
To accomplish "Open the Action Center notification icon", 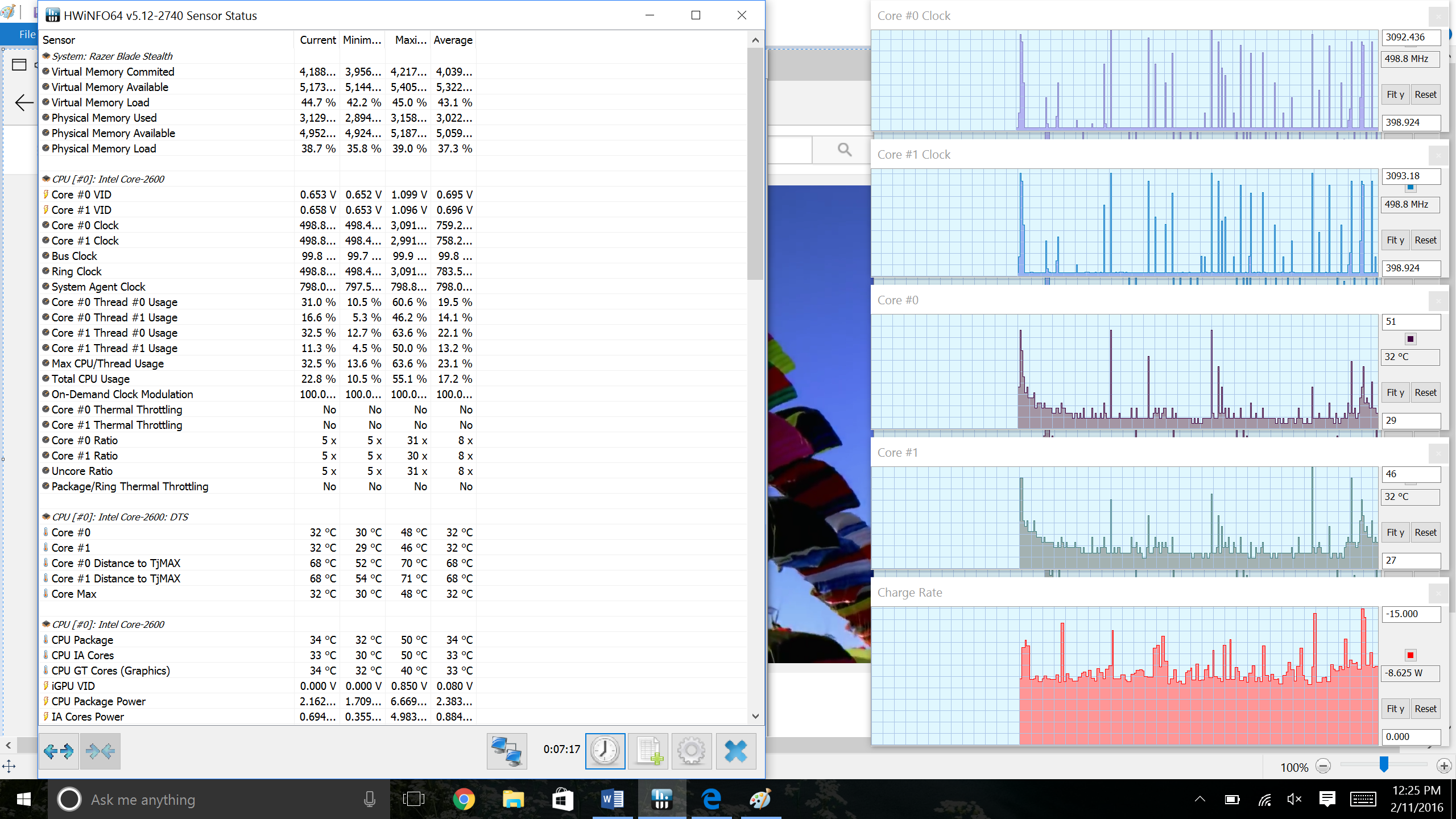I will [x=1327, y=800].
